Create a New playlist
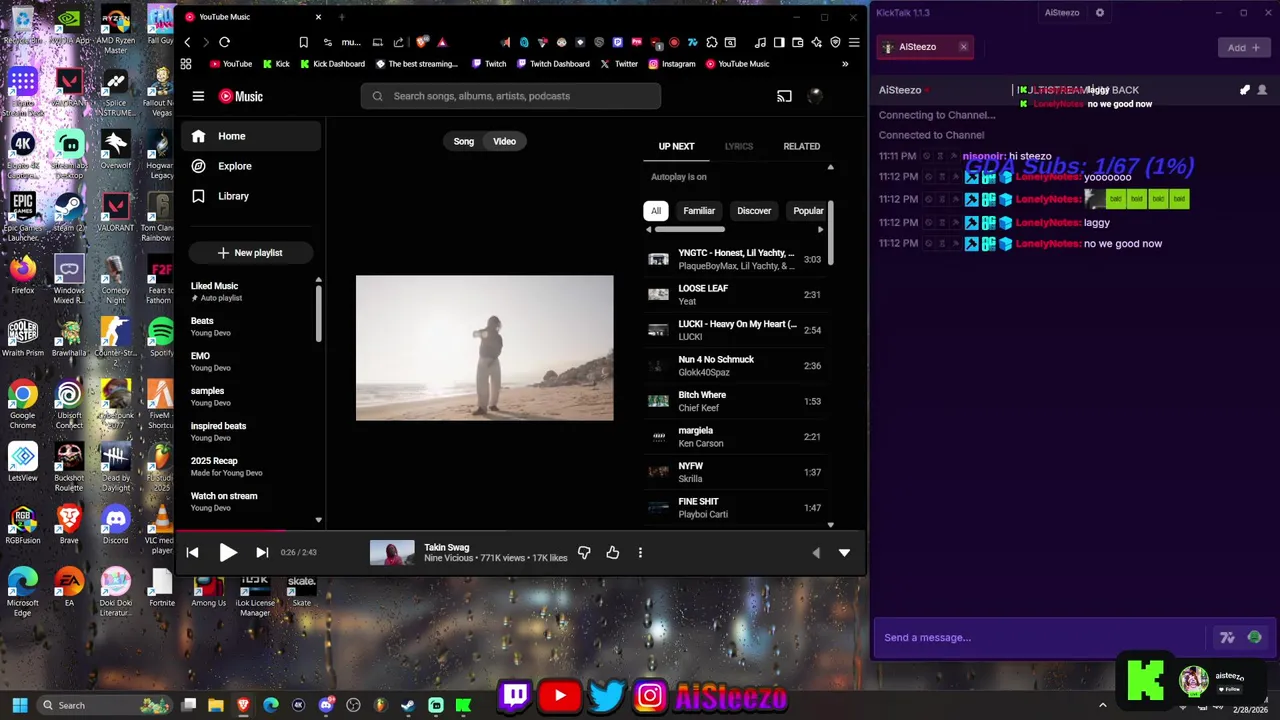The image size is (1280, 720). [250, 253]
